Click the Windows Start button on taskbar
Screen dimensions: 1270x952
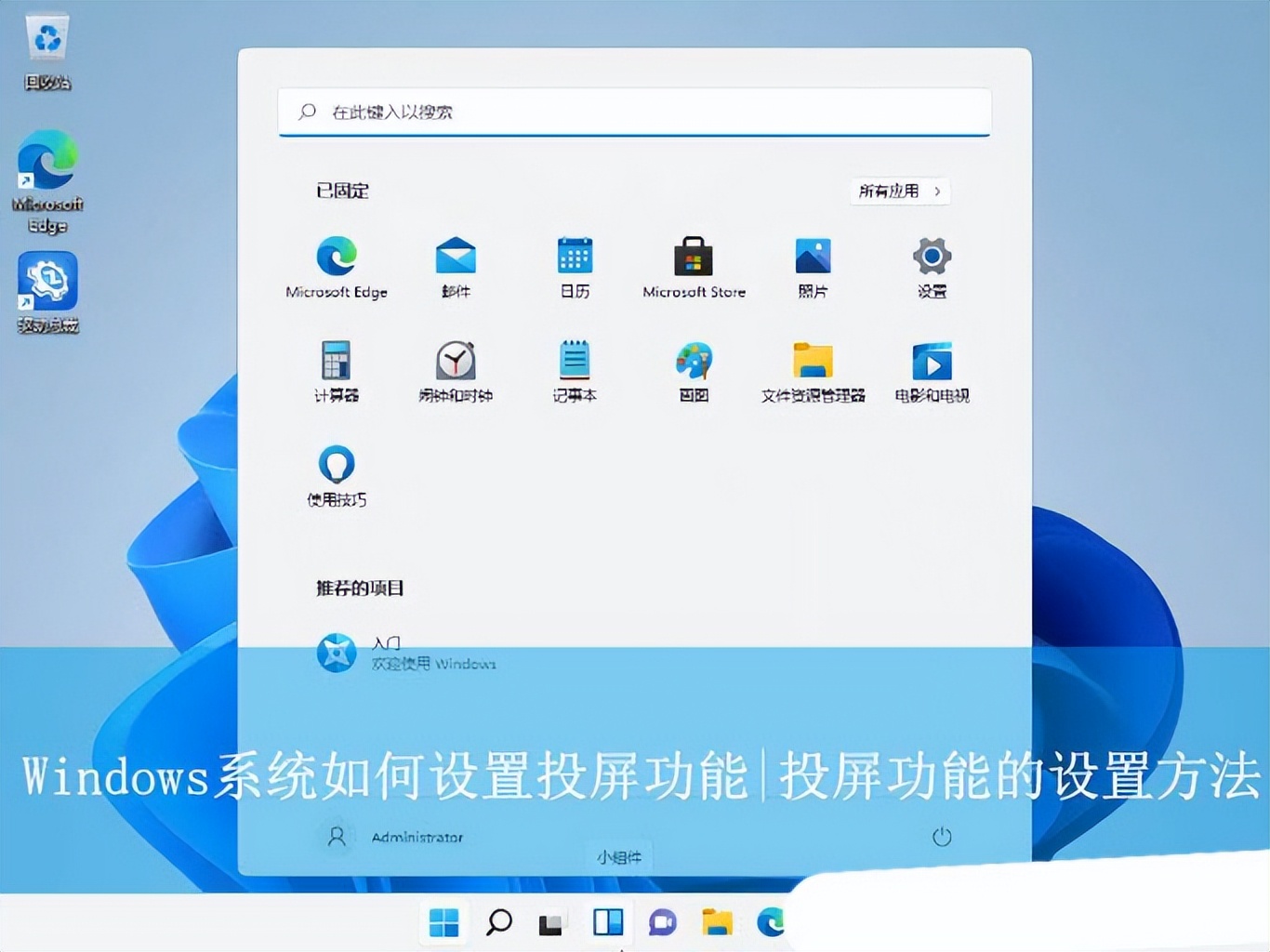tap(444, 922)
